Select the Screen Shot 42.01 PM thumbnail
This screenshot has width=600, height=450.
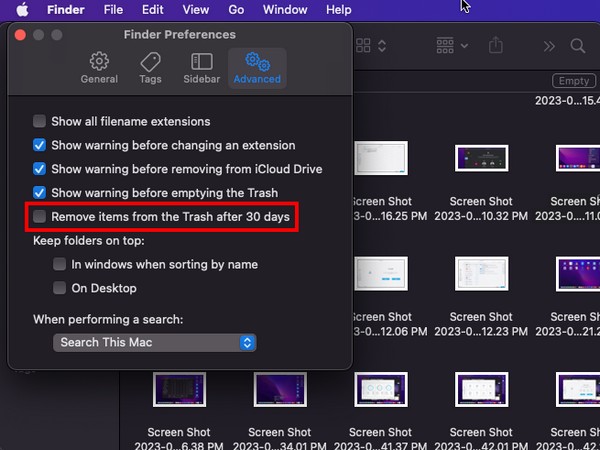click(481, 390)
